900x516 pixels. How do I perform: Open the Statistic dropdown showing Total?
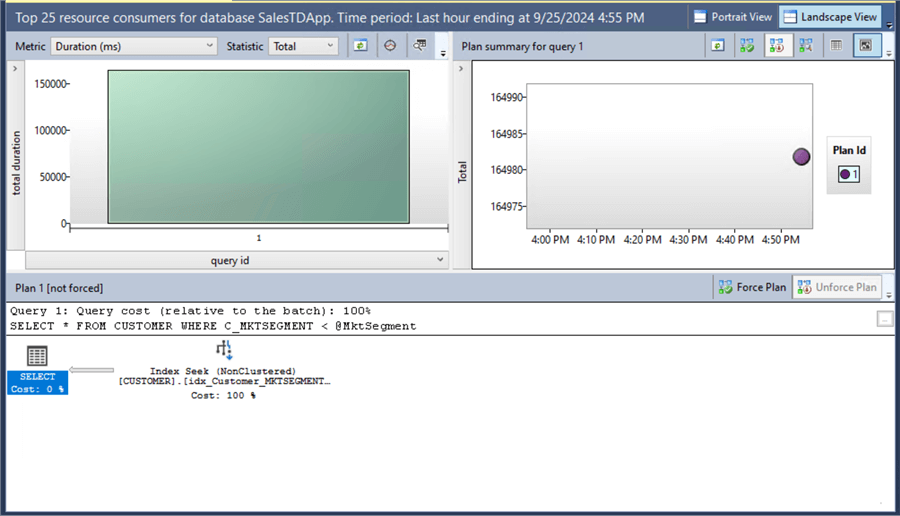[x=304, y=46]
